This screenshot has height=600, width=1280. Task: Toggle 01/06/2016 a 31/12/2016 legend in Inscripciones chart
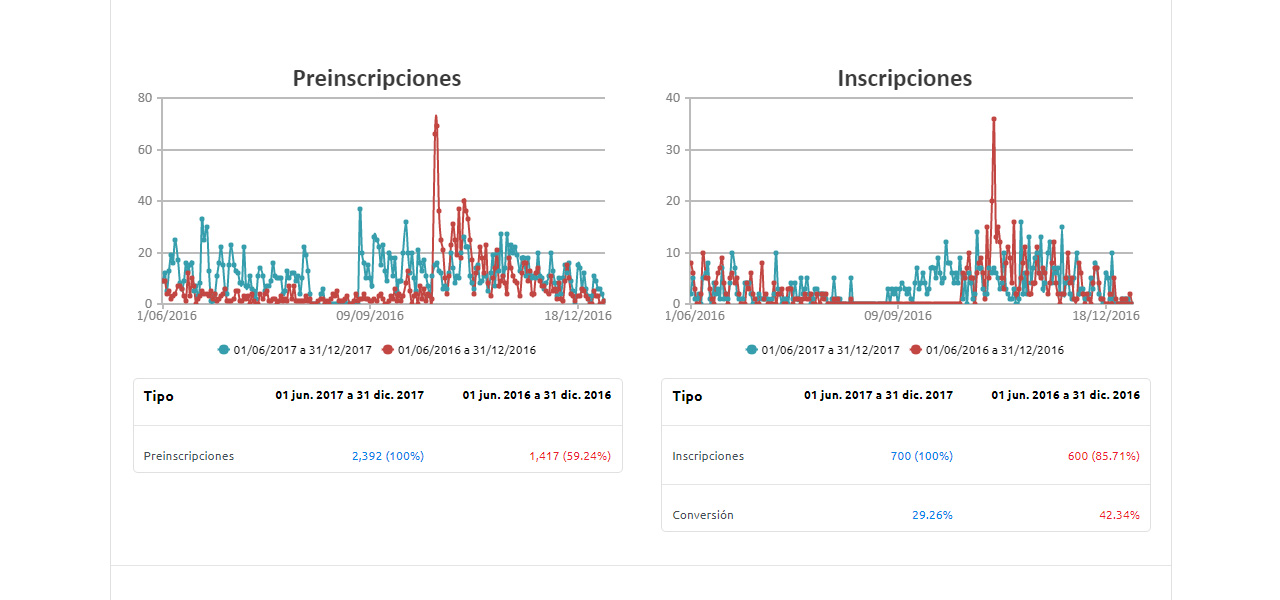click(987, 350)
